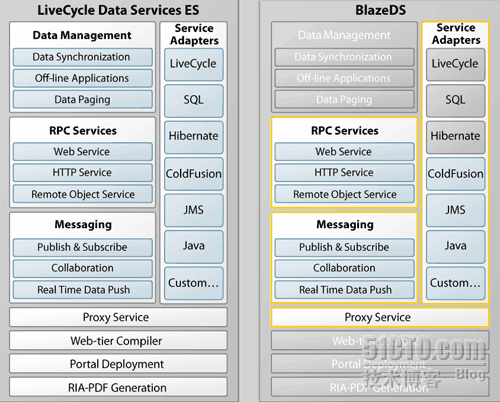This screenshot has height=402, width=500.
Task: Click 'Service Adapters' heading in LiveCycle panel
Action: 194,34
